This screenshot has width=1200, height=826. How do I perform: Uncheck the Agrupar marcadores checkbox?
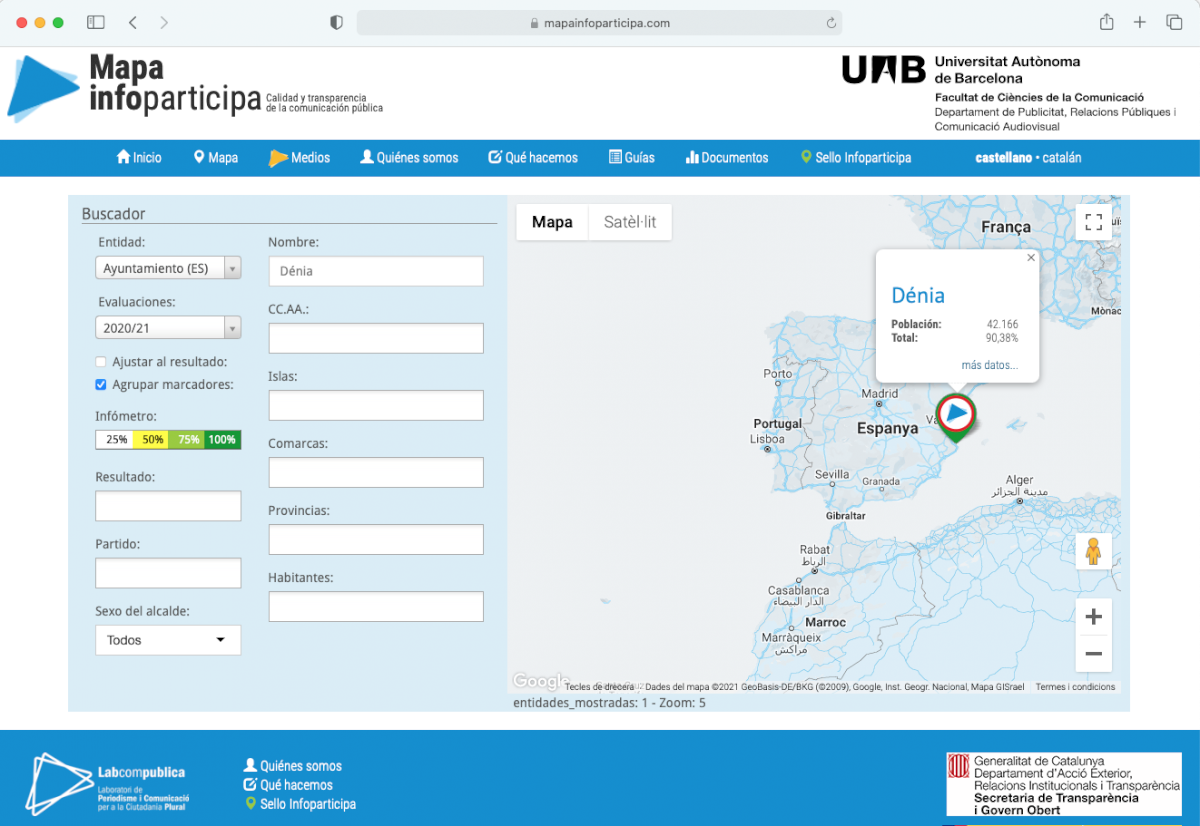101,385
